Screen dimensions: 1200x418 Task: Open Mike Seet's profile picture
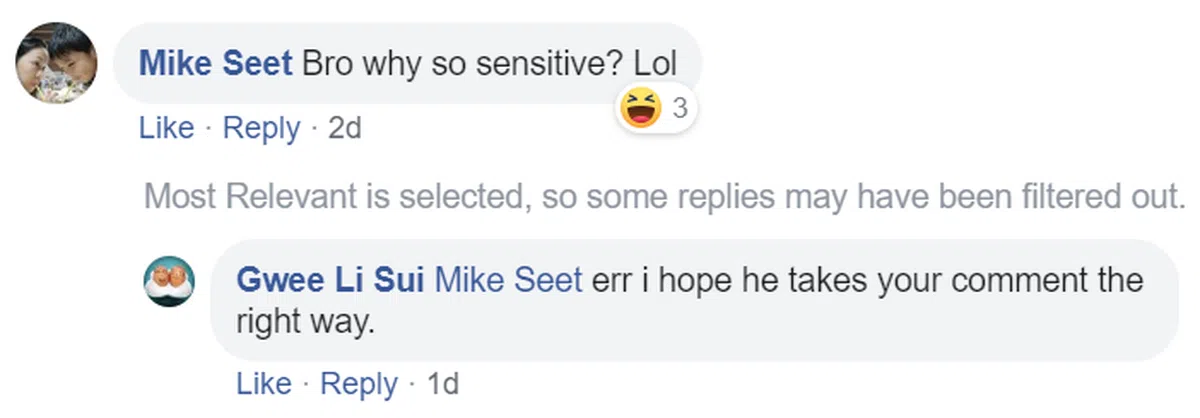click(56, 62)
